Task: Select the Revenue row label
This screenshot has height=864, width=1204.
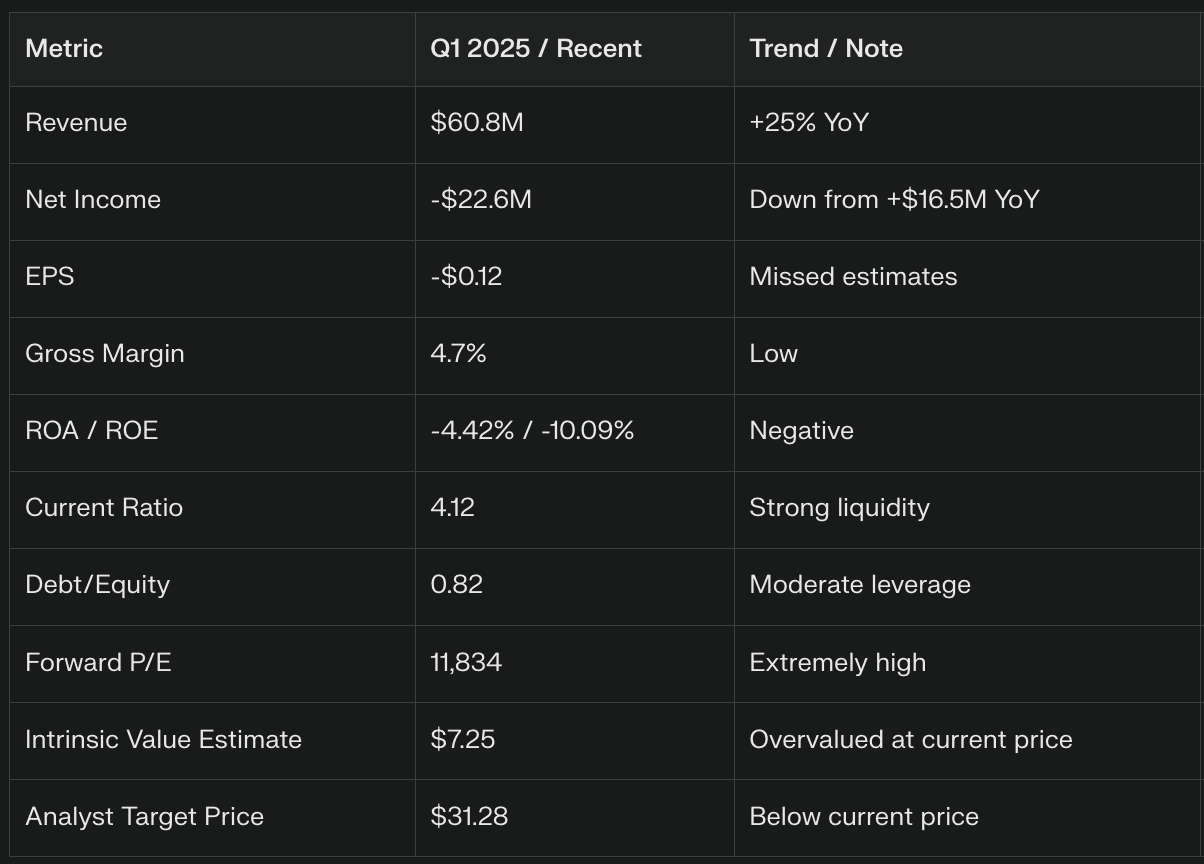Action: 76,123
